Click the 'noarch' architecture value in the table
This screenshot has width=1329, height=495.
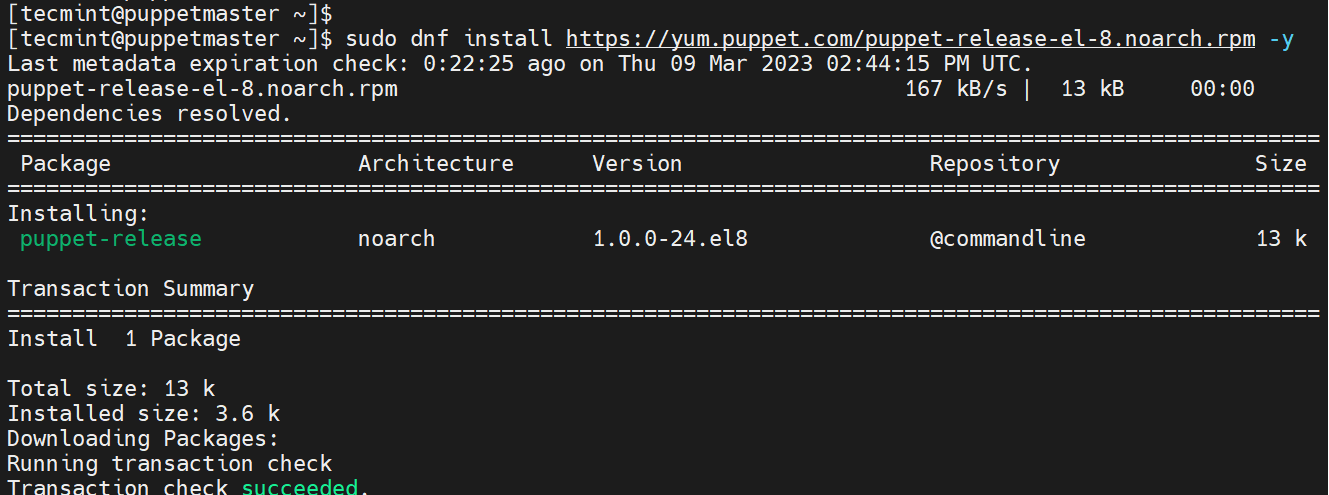click(397, 239)
